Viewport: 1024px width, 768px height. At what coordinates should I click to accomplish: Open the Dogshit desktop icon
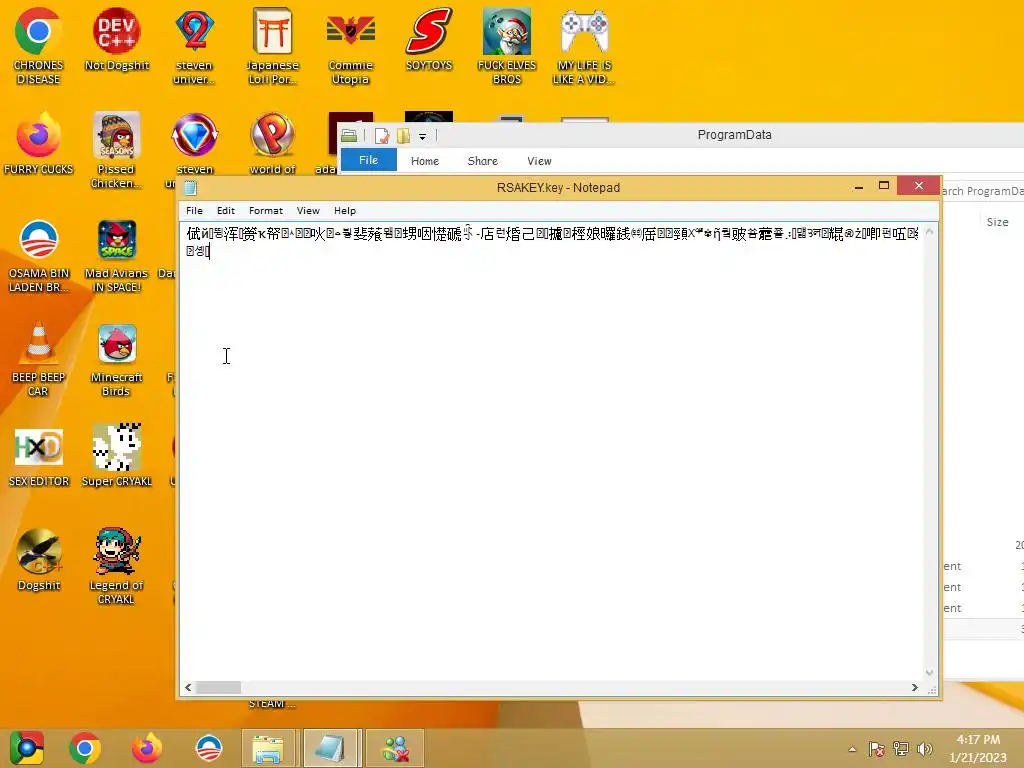coord(38,559)
